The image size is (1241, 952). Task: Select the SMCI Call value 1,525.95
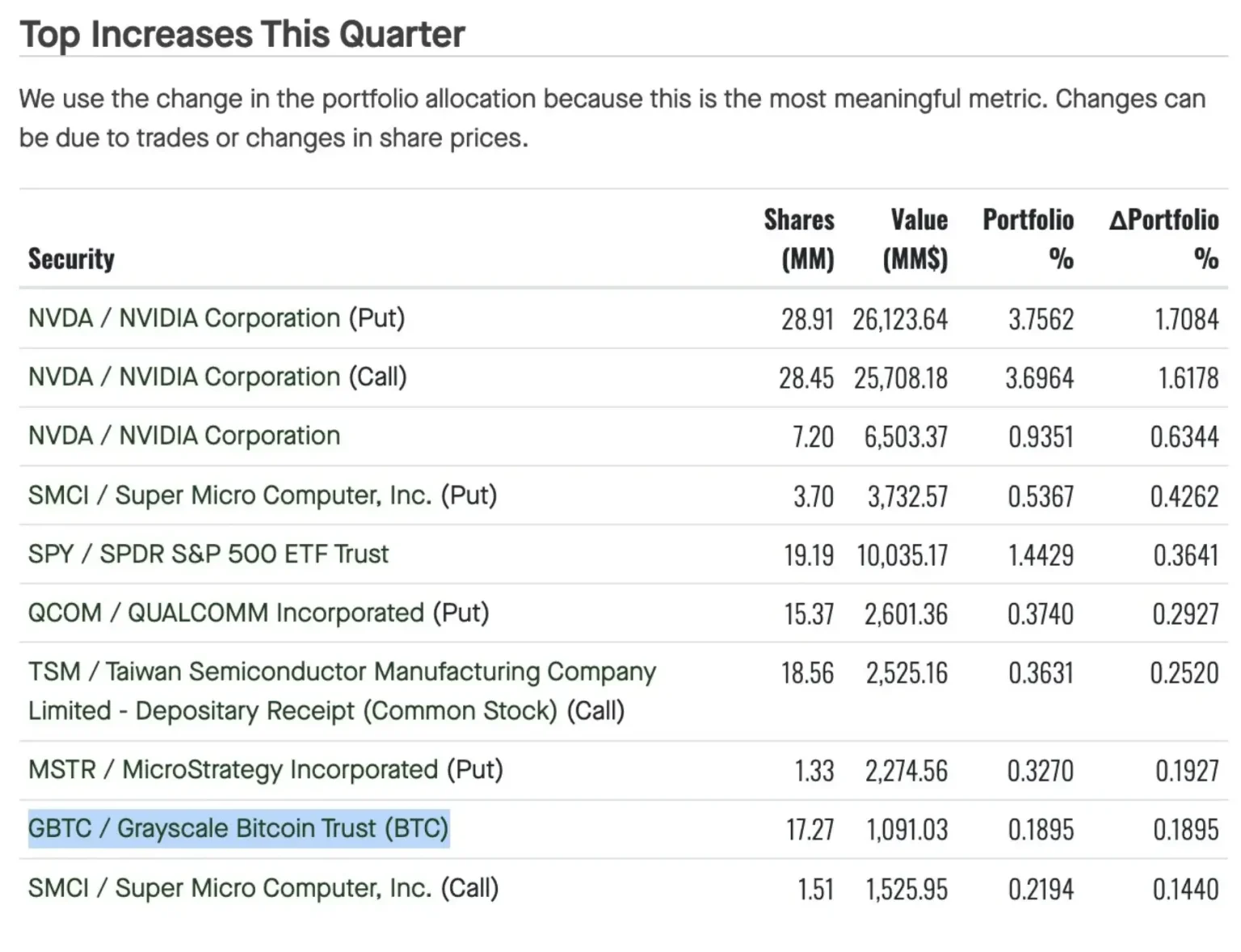[x=907, y=889]
